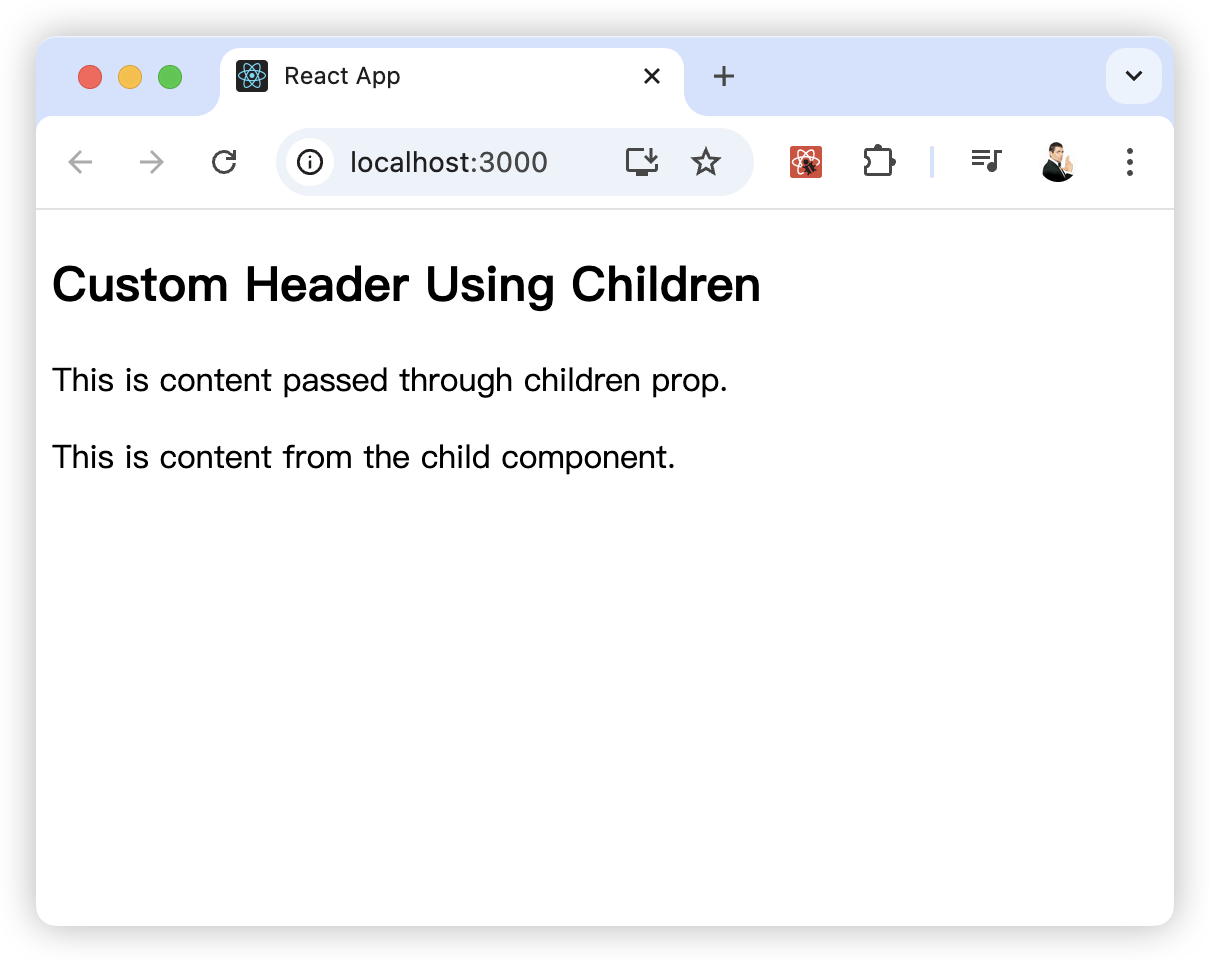Open the React Developer Tools extension icon

[x=806, y=162]
